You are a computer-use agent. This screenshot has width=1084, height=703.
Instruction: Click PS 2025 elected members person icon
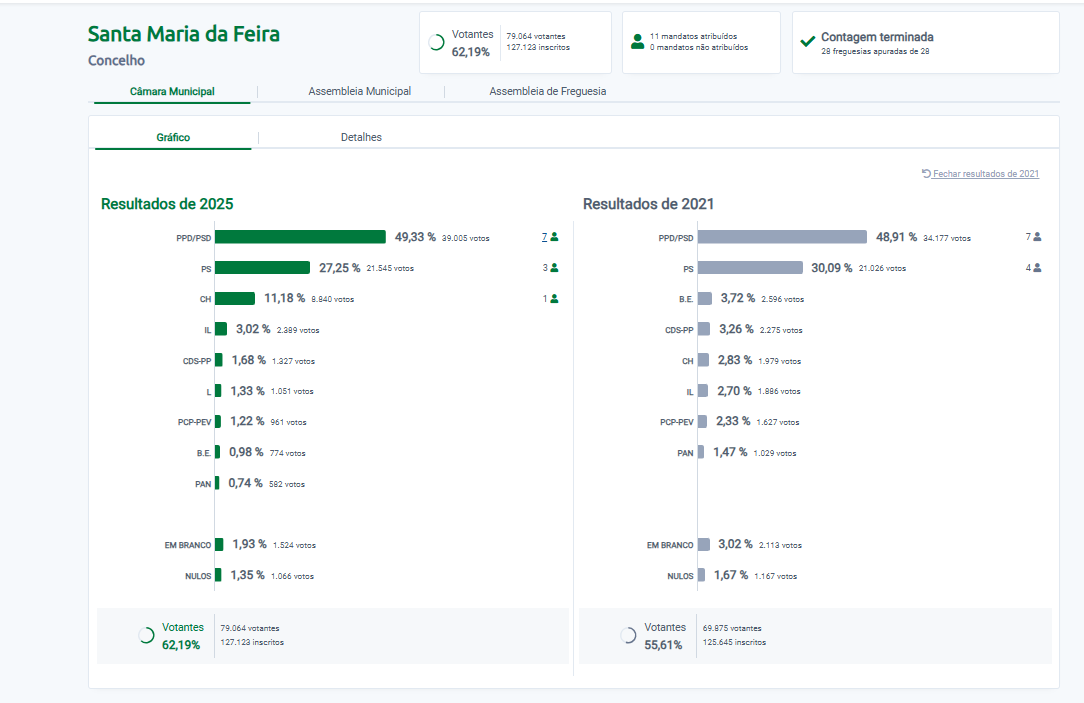click(554, 268)
